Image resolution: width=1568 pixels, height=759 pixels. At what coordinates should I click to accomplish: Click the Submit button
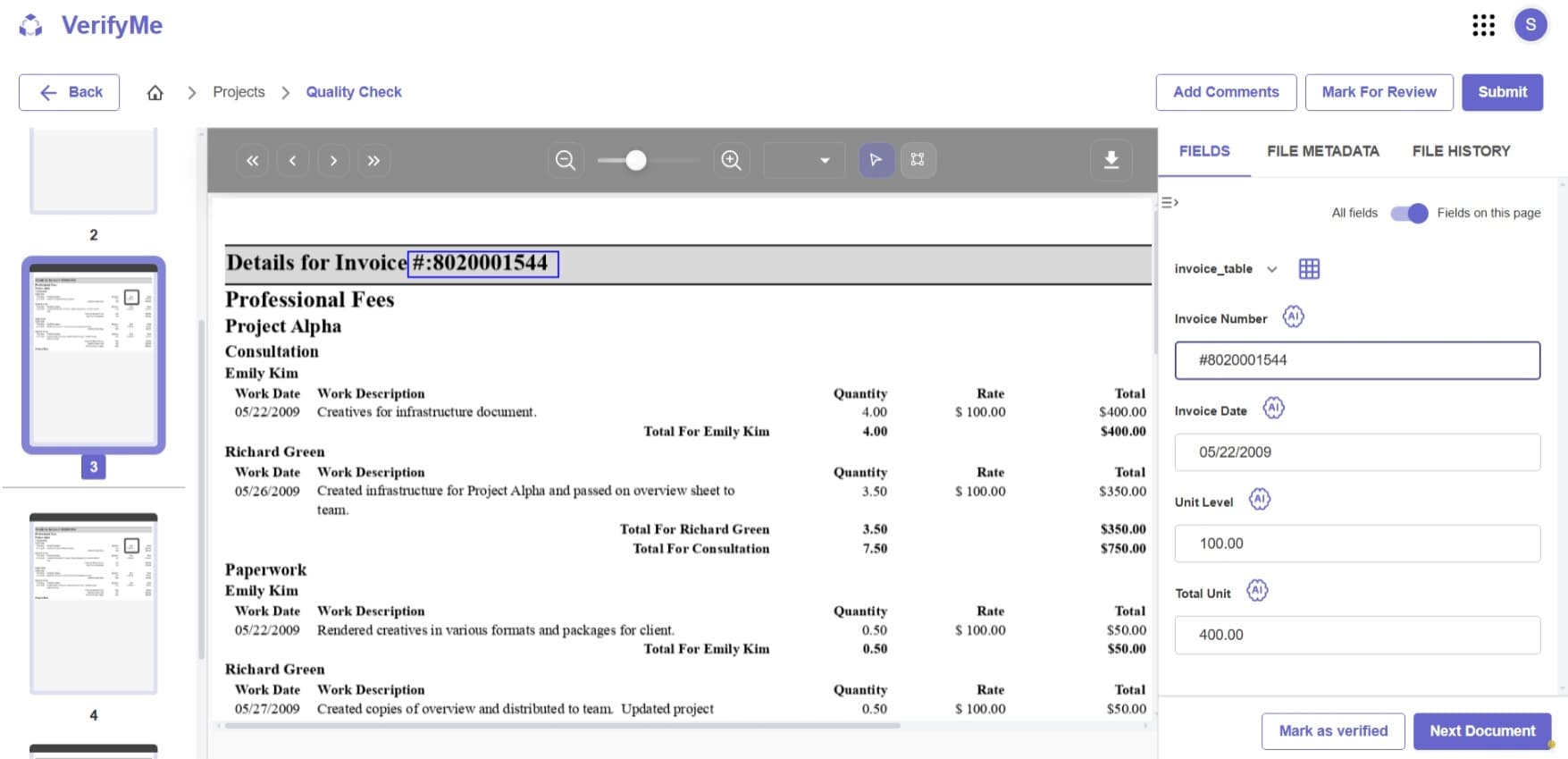(1502, 92)
